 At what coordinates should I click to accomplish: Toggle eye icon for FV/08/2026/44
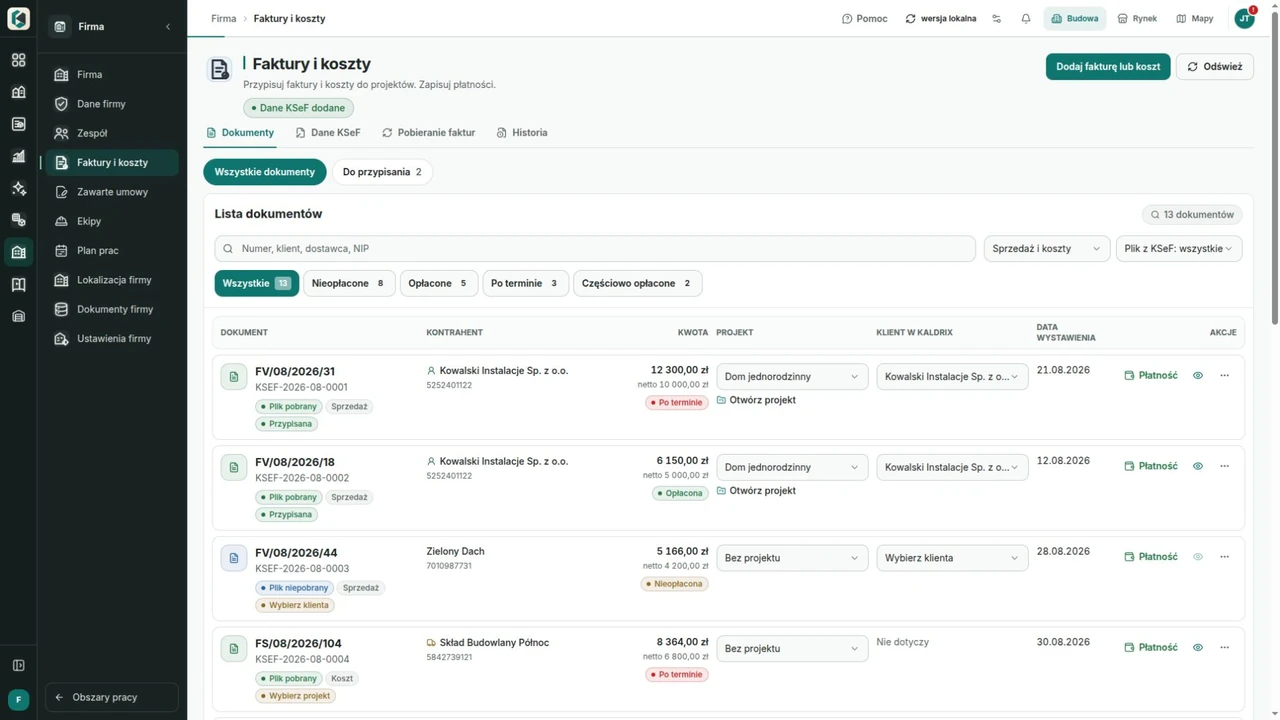1198,557
